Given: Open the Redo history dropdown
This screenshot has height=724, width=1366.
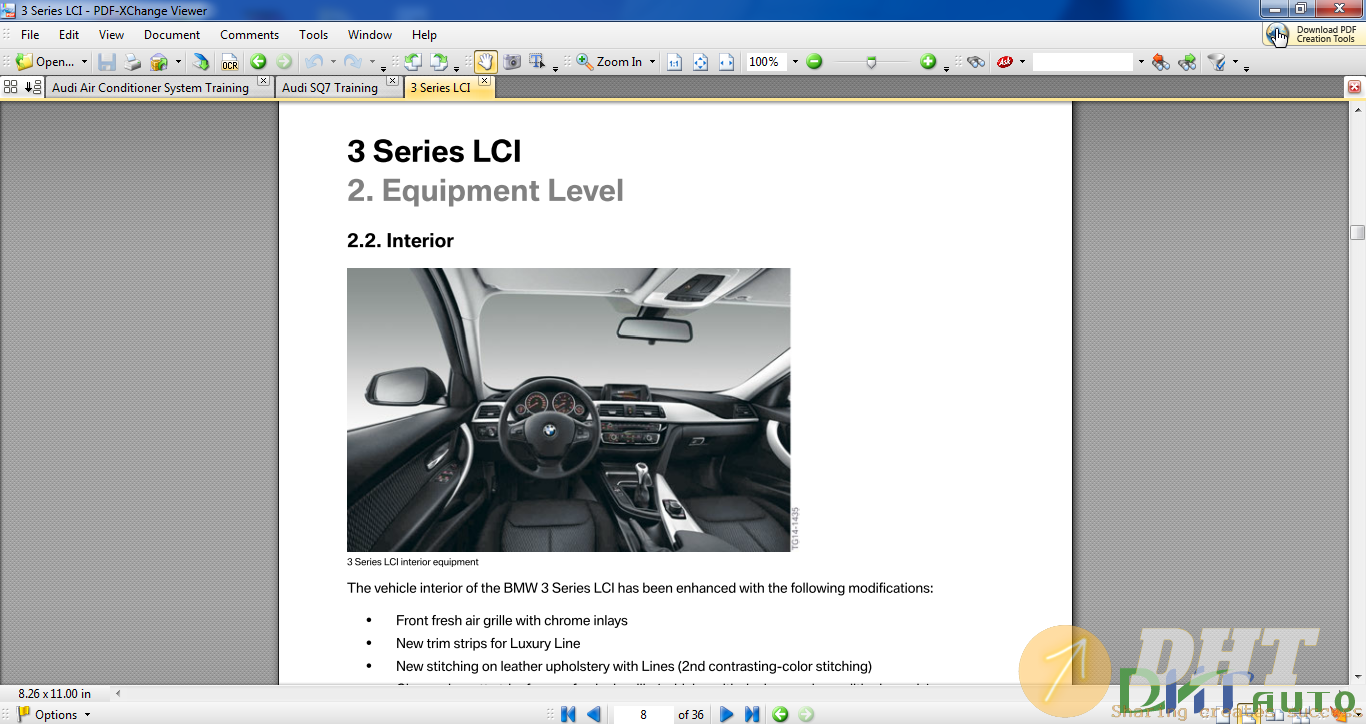Looking at the screenshot, I should [371, 62].
